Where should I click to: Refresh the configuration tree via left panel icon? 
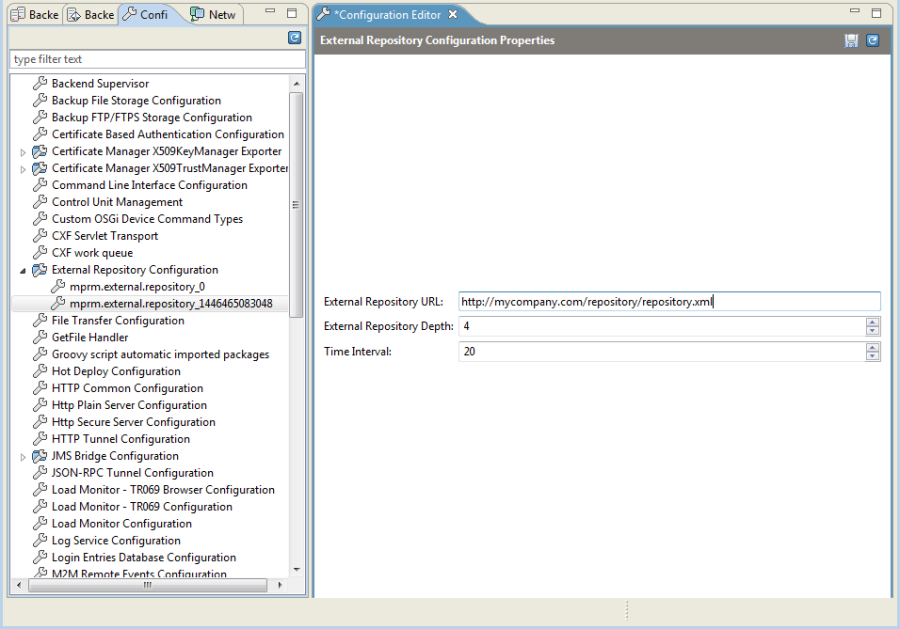[294, 38]
